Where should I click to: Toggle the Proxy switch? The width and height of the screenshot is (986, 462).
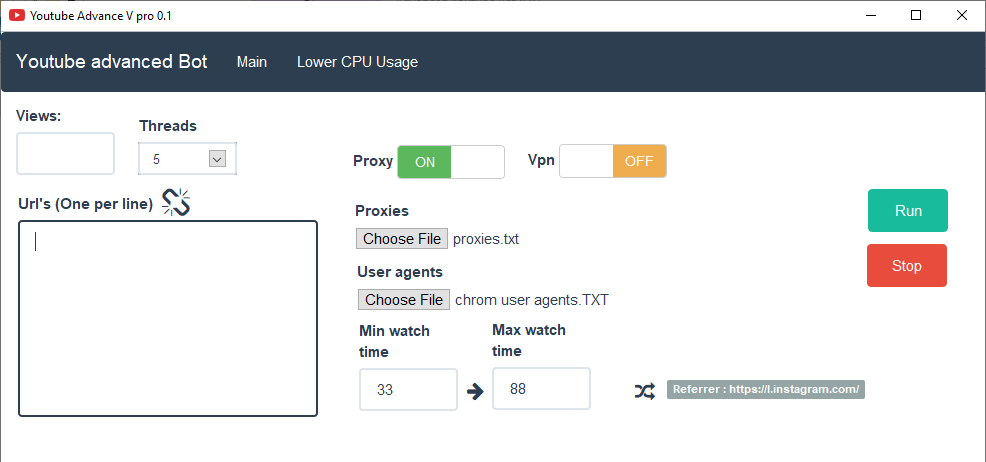pos(451,162)
